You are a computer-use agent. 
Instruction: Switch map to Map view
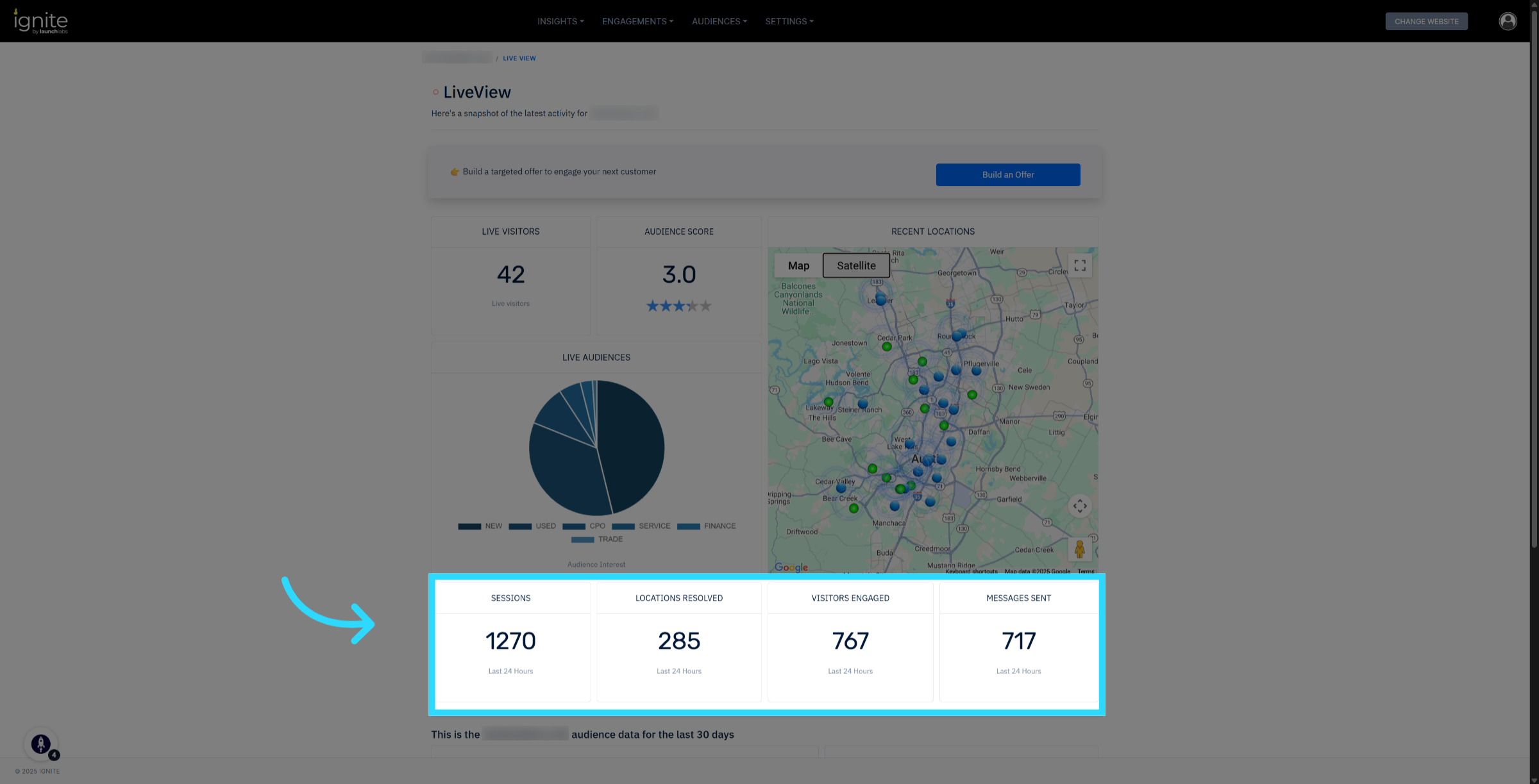click(798, 265)
